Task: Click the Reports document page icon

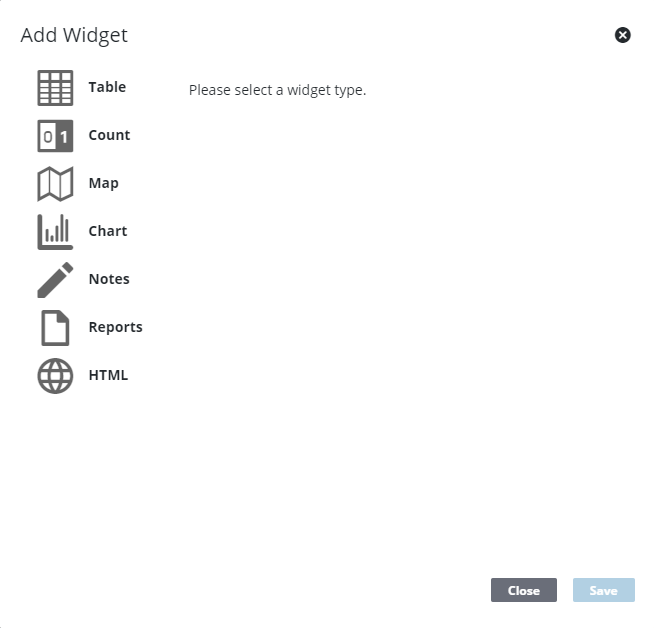Action: pos(55,328)
